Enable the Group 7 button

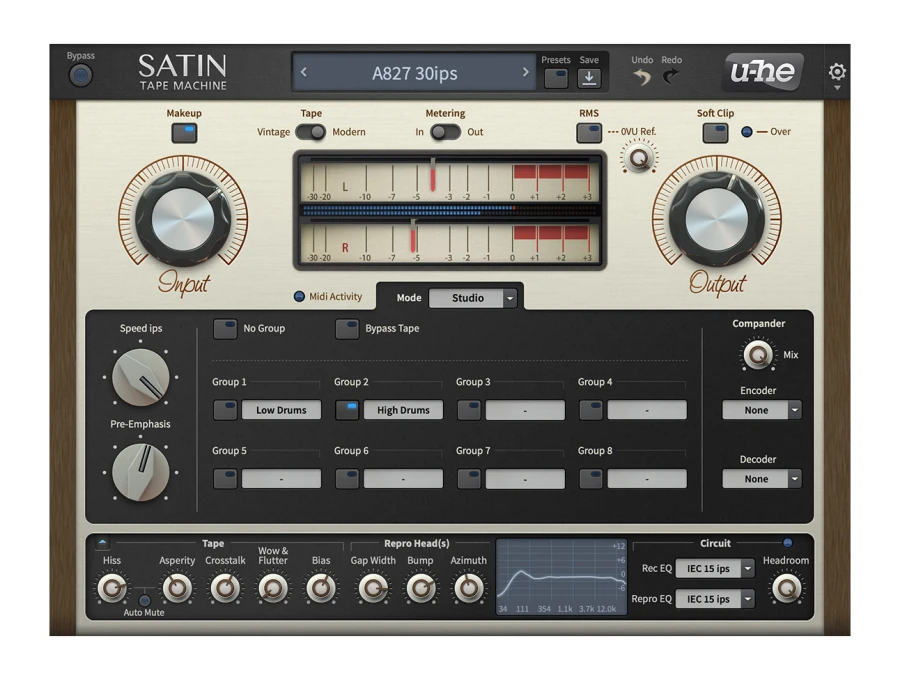pyautogui.click(x=469, y=479)
